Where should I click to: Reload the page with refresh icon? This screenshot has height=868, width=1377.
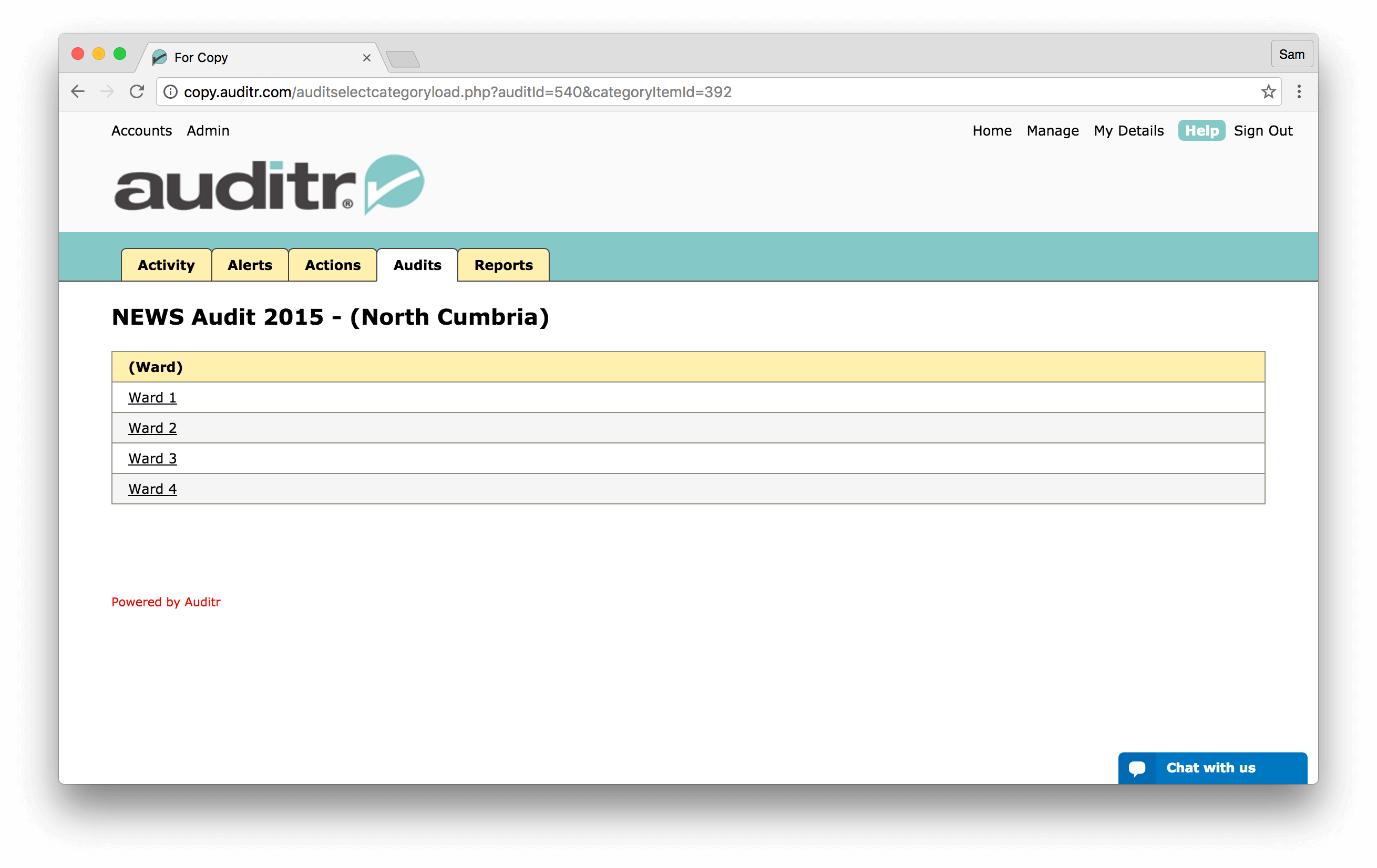coord(137,91)
